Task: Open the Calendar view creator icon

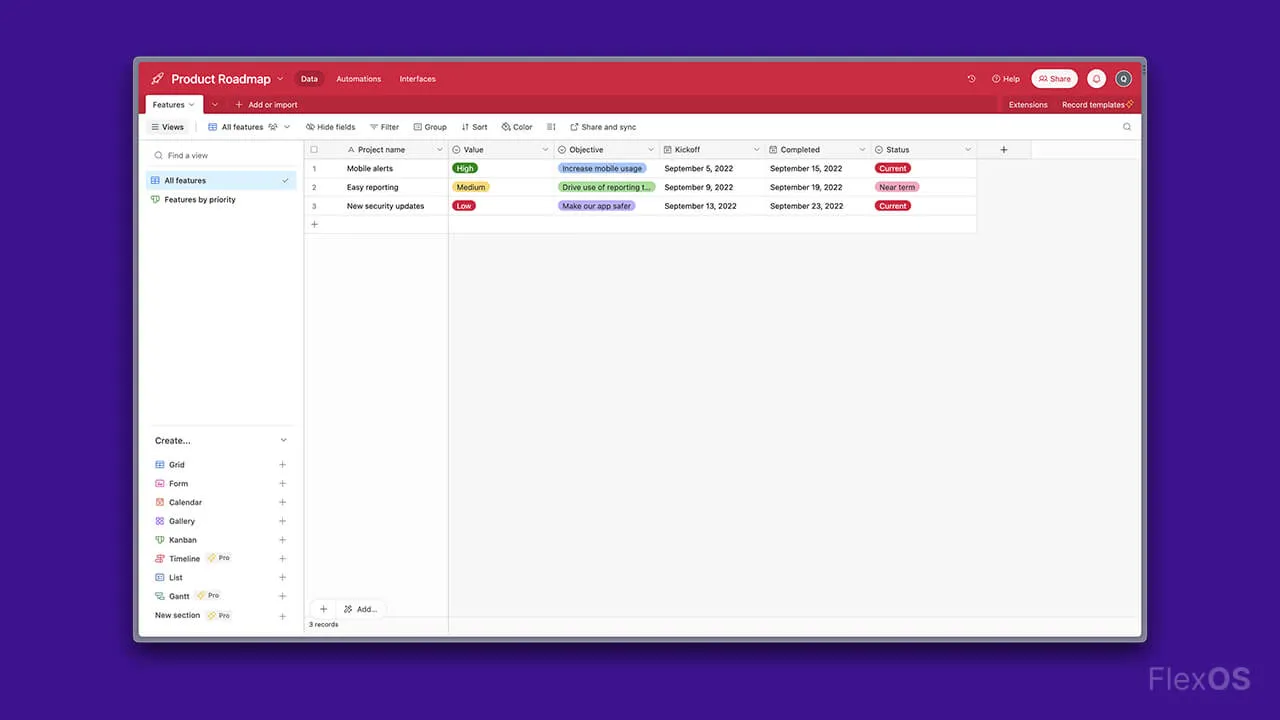Action: [x=161, y=502]
